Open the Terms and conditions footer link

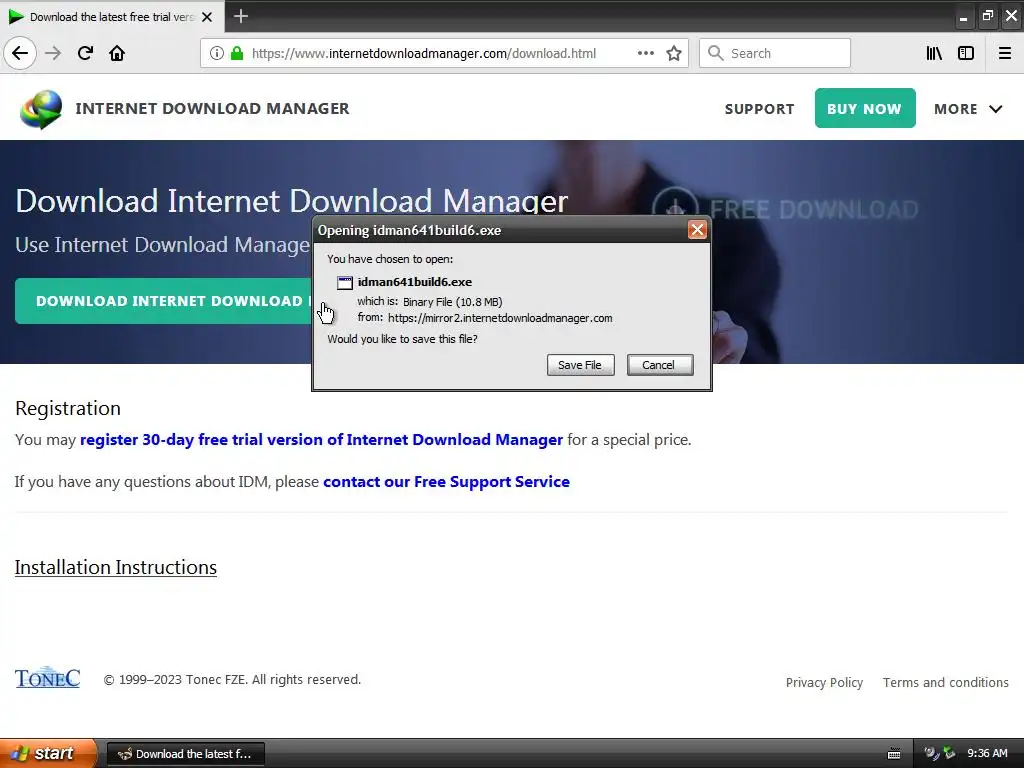coord(946,682)
